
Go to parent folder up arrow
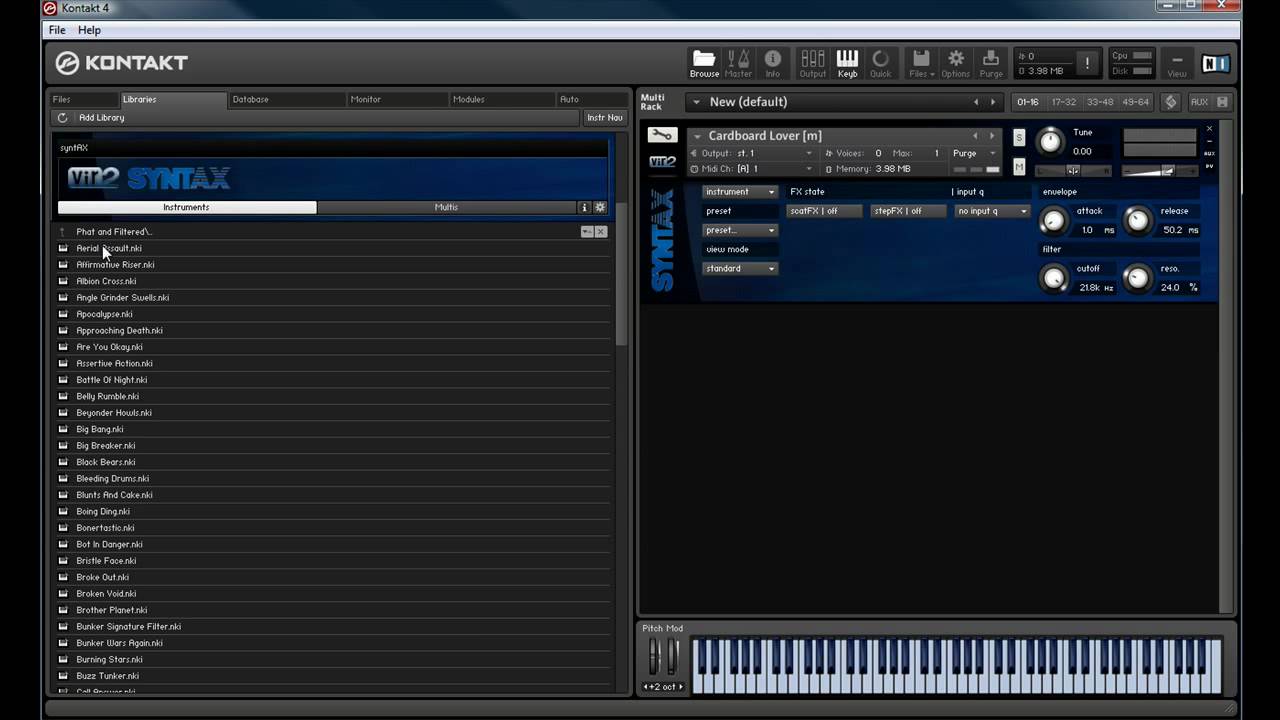pyautogui.click(x=62, y=232)
